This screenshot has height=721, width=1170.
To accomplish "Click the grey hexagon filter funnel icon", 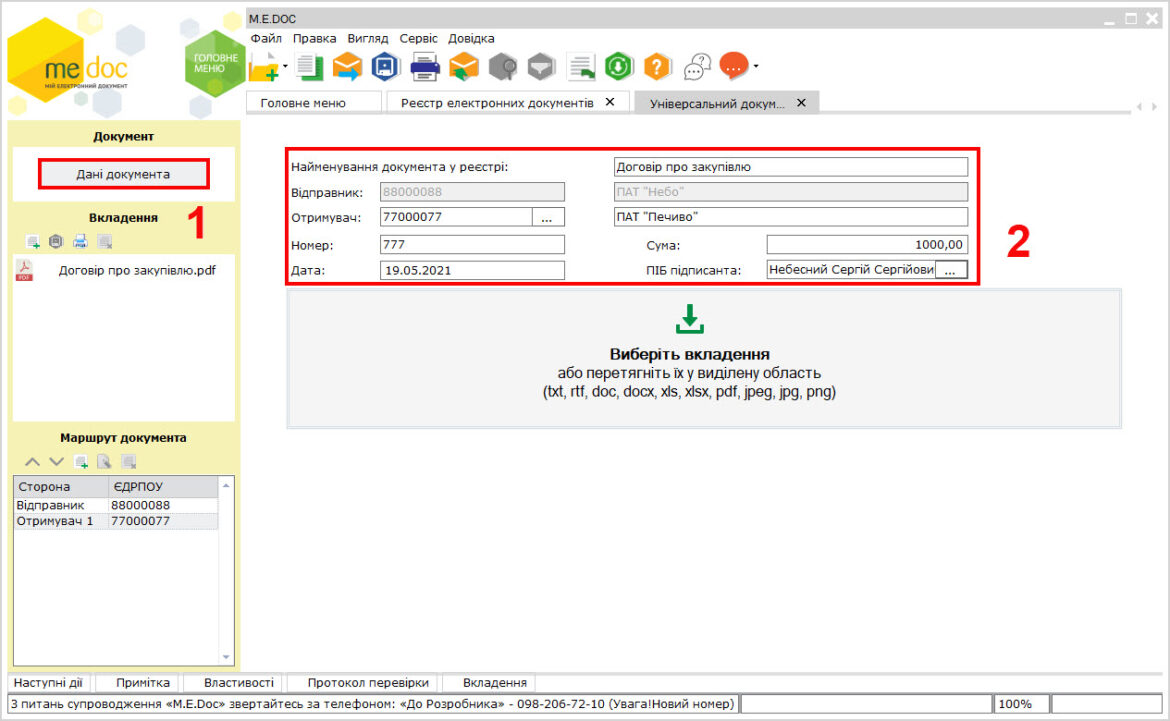I will (x=542, y=67).
